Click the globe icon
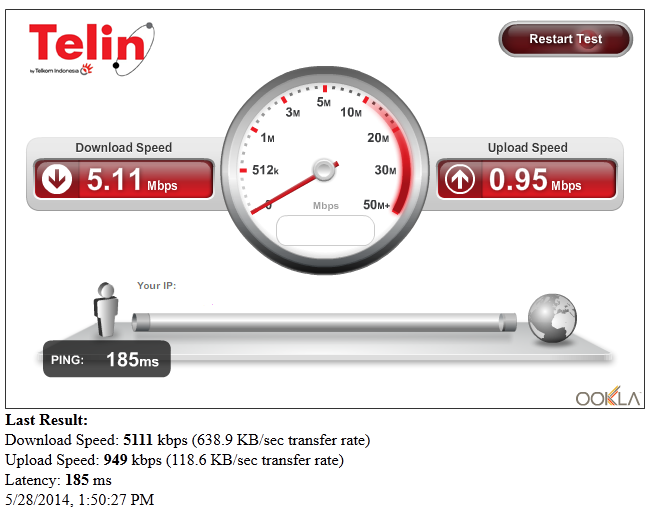The height and width of the screenshot is (513, 666). (x=552, y=318)
